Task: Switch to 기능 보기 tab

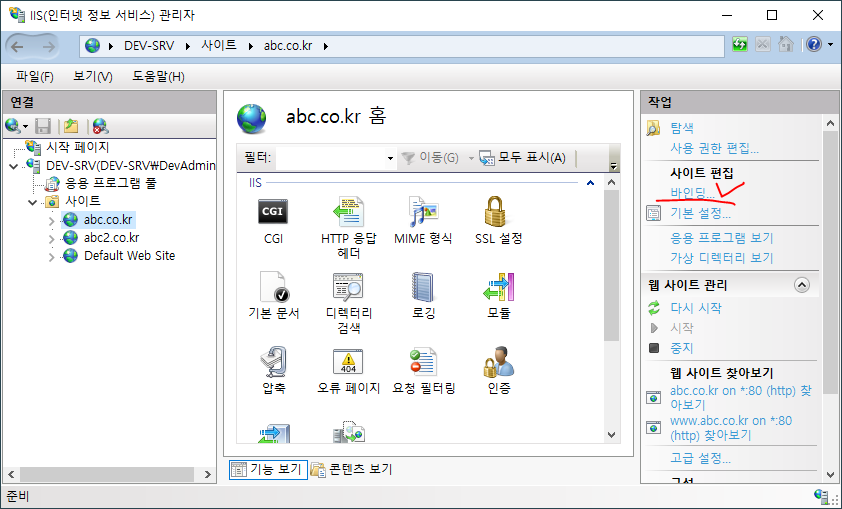Action: point(268,469)
